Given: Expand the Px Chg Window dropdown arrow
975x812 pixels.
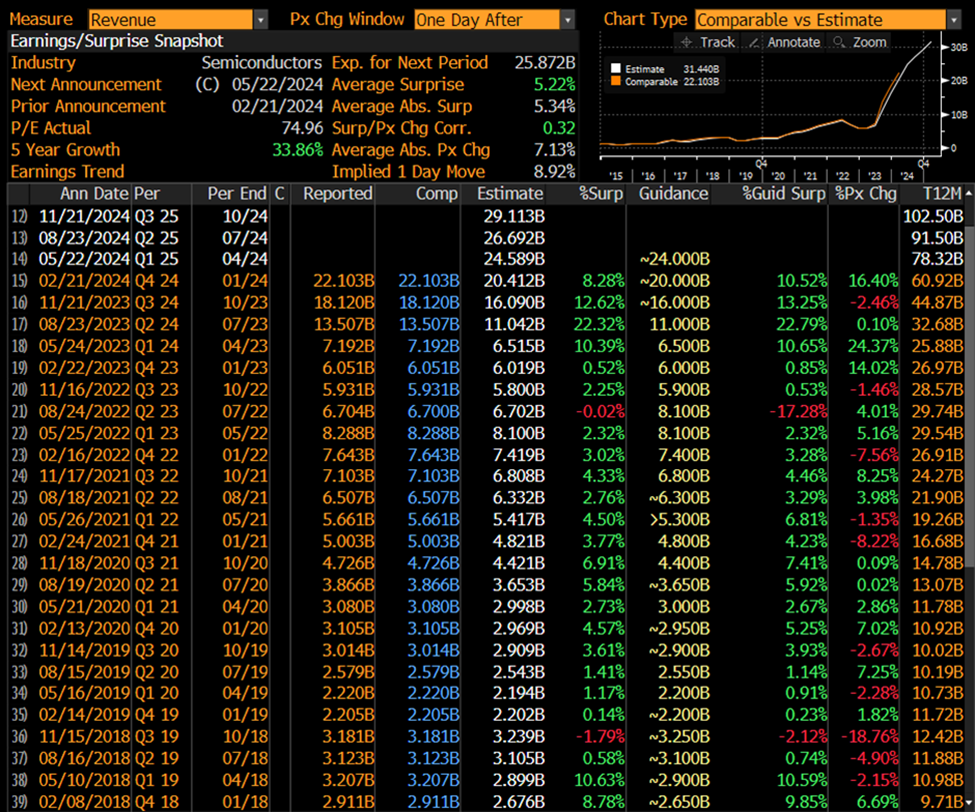Looking at the screenshot, I should 568,19.
